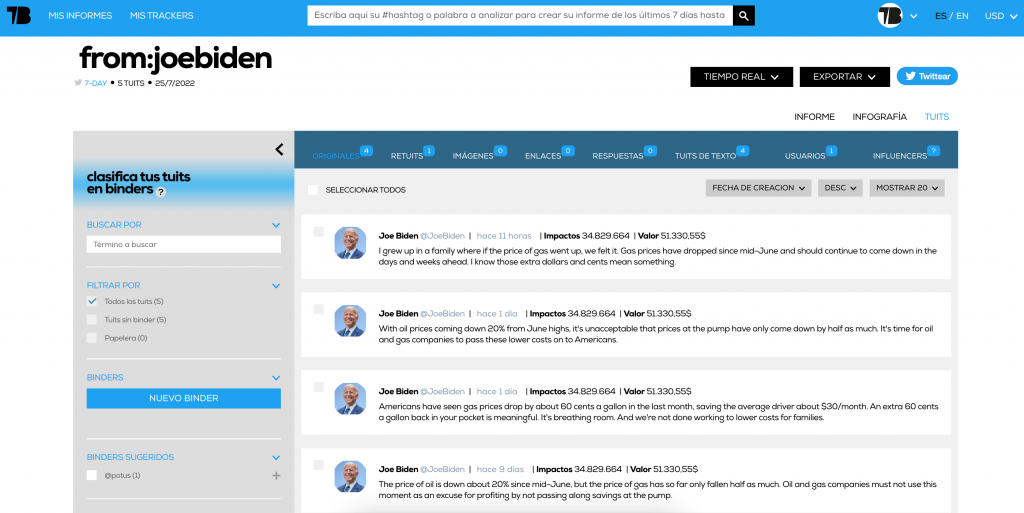1024x513 pixels.
Task: Check the Seleccionar Todos checkbox
Action: [x=313, y=189]
